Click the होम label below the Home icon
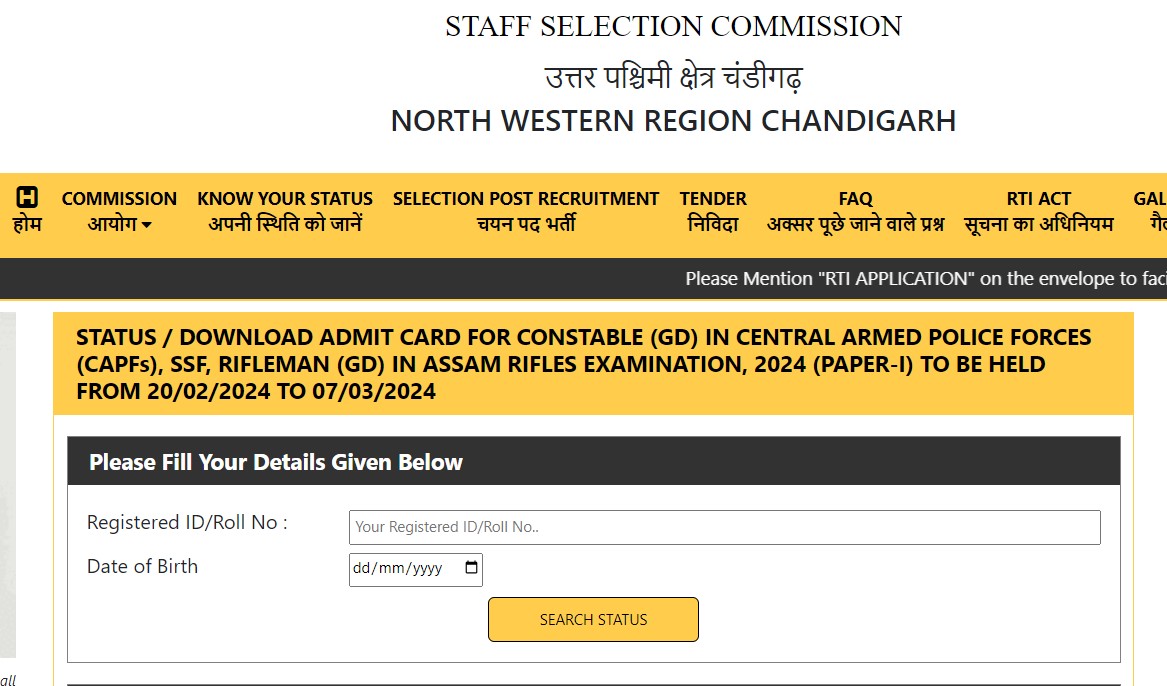This screenshot has height=686, width=1167. pyautogui.click(x=26, y=224)
